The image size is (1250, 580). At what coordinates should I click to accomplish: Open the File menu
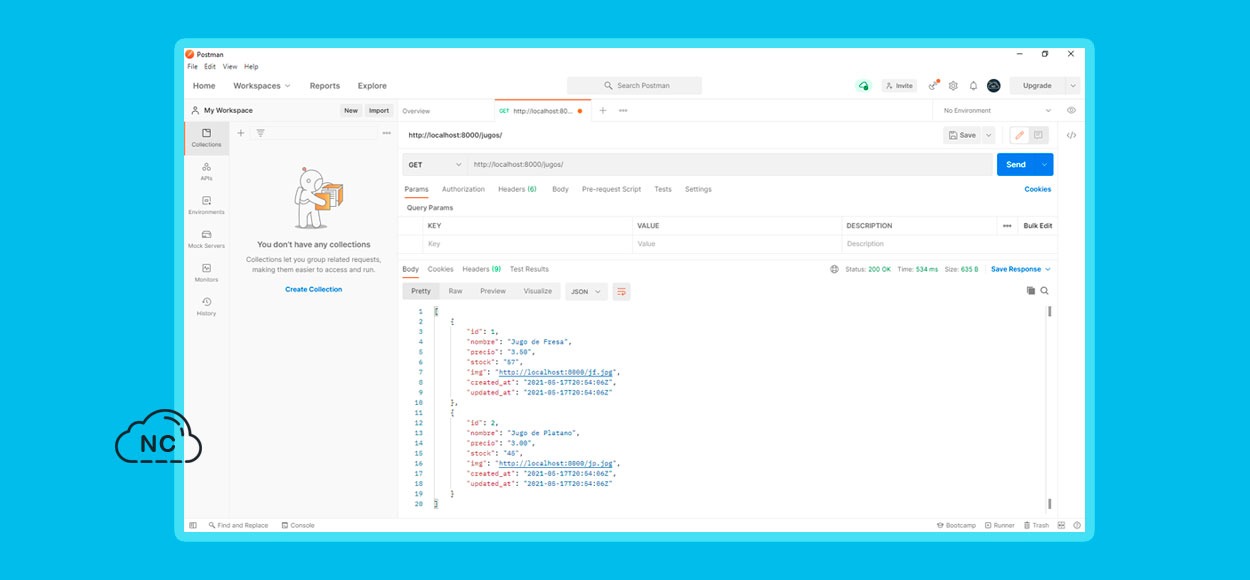tap(192, 66)
